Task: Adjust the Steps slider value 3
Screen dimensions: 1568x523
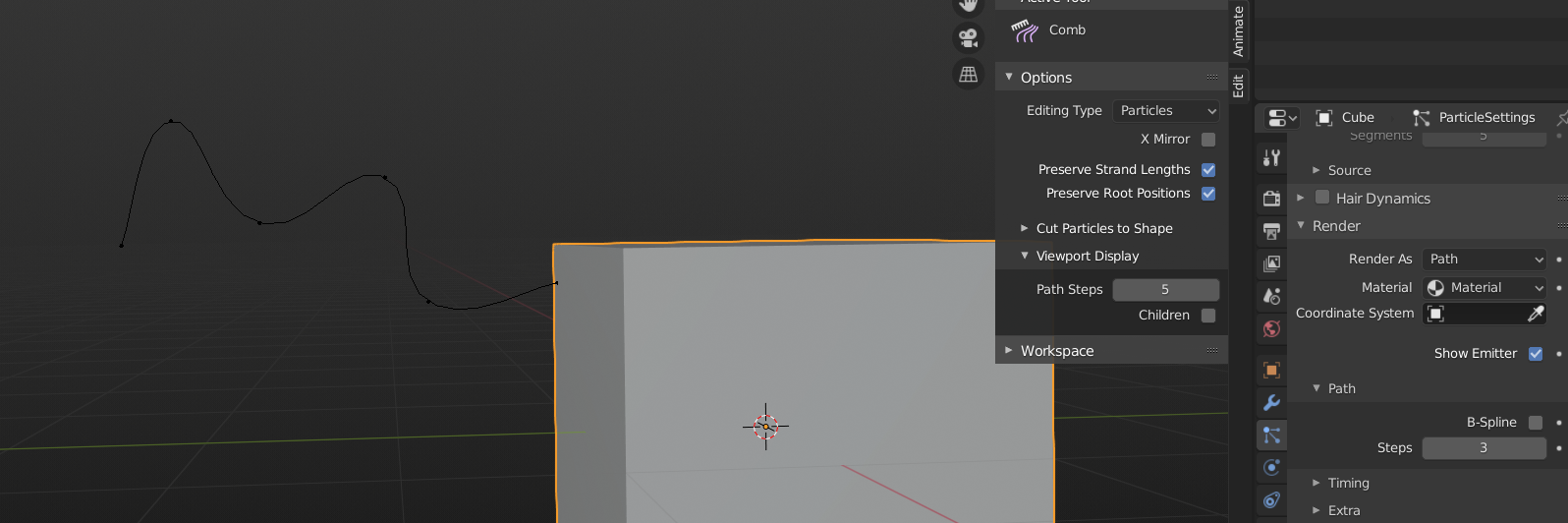Action: [x=1484, y=448]
